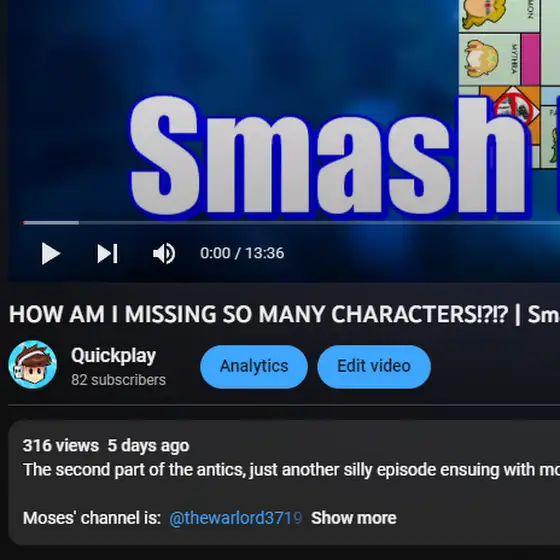Open Analytics for this video

click(254, 366)
